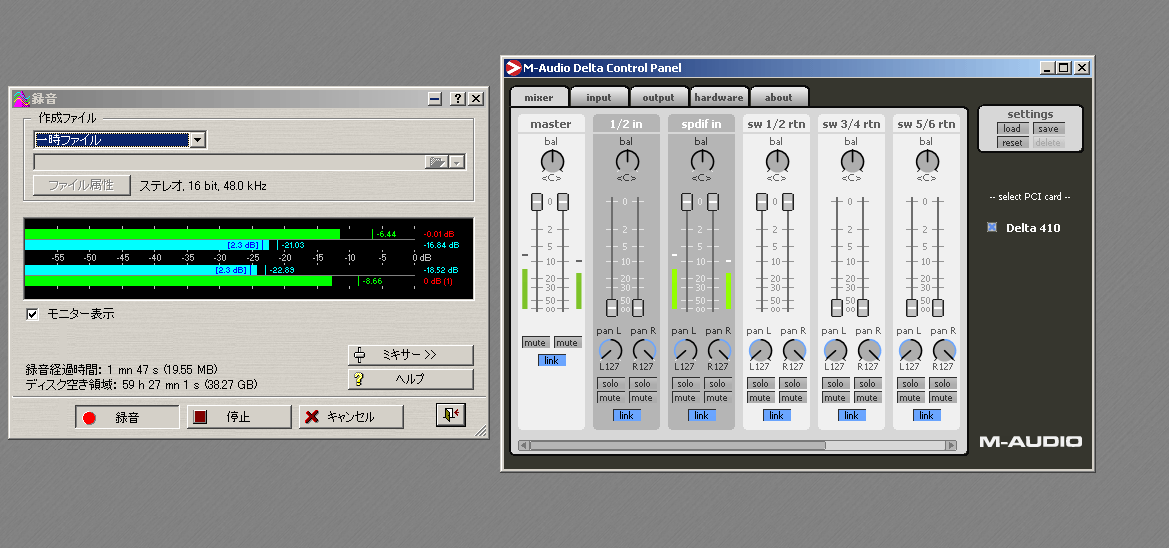Adjust the sw 1/2 rtn bal knob
This screenshot has height=548, width=1169.
[x=777, y=160]
